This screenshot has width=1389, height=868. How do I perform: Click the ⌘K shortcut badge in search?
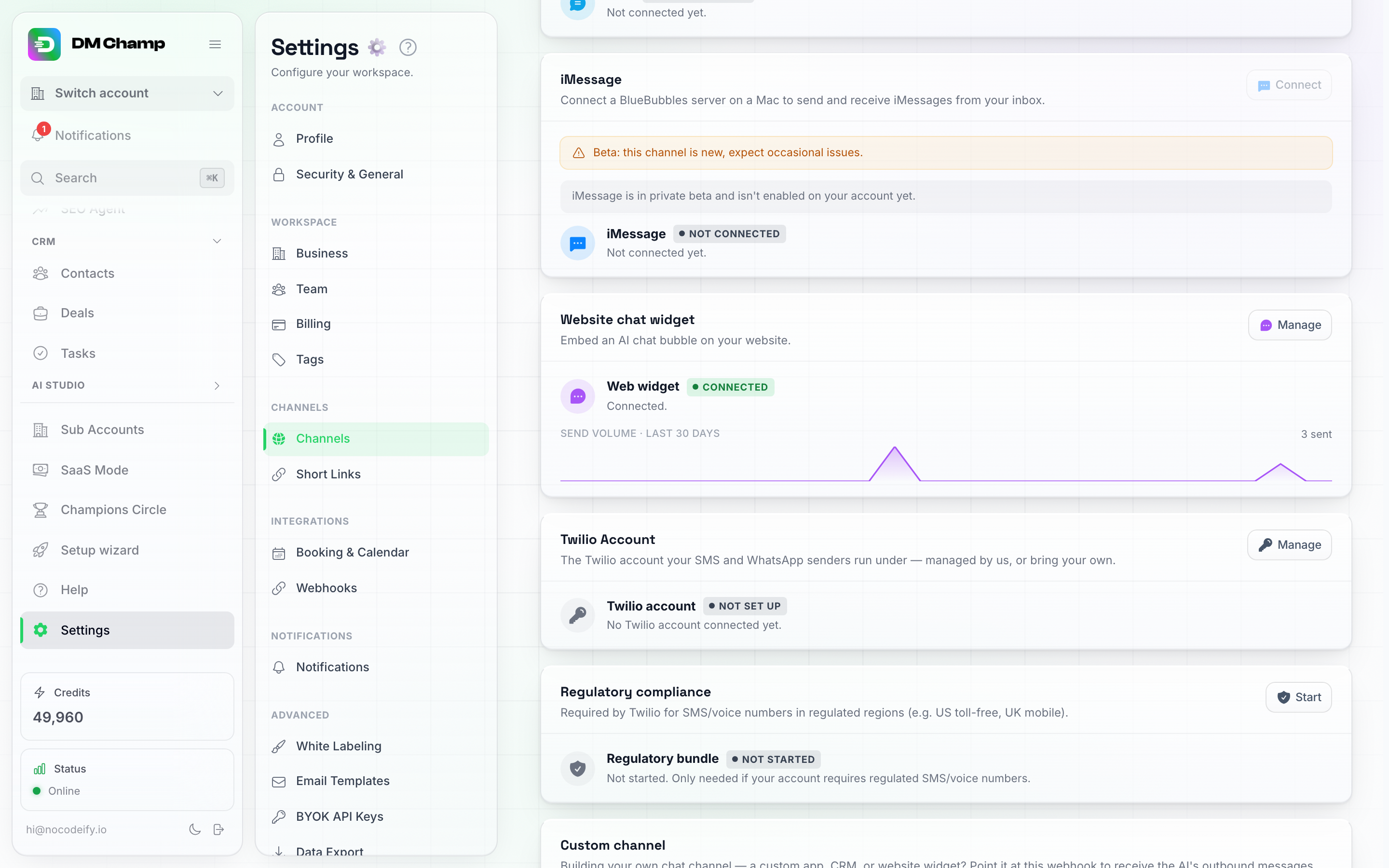212,178
